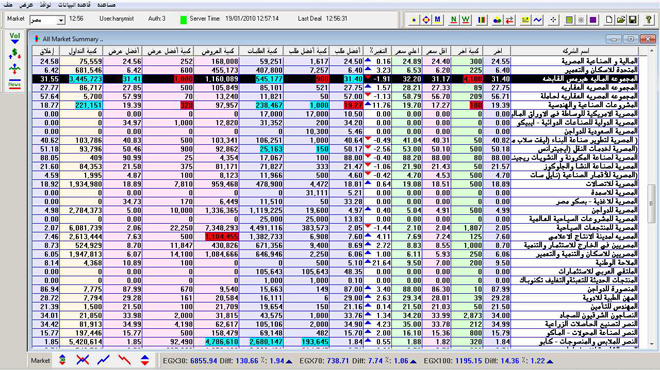660x370 pixels.
Task: Sort by the كمية التداول column header
Action: point(81,51)
